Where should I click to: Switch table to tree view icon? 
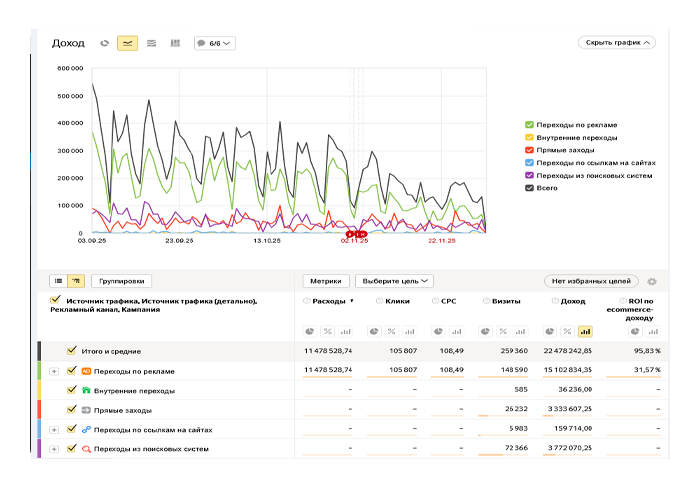(x=77, y=282)
